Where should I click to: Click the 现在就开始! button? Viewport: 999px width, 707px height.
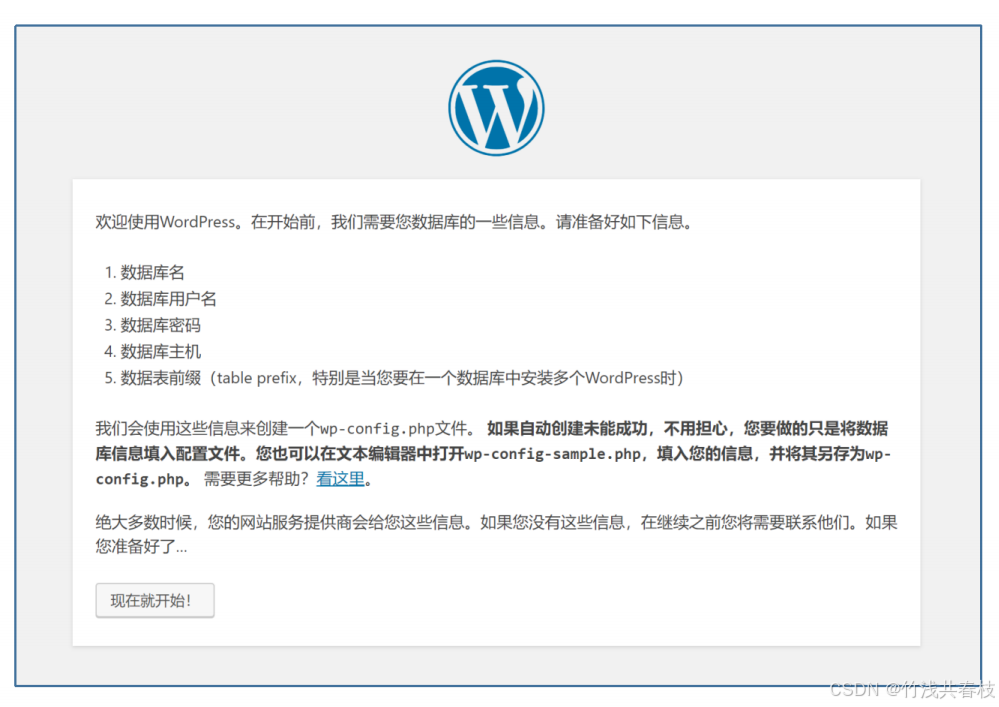point(155,600)
